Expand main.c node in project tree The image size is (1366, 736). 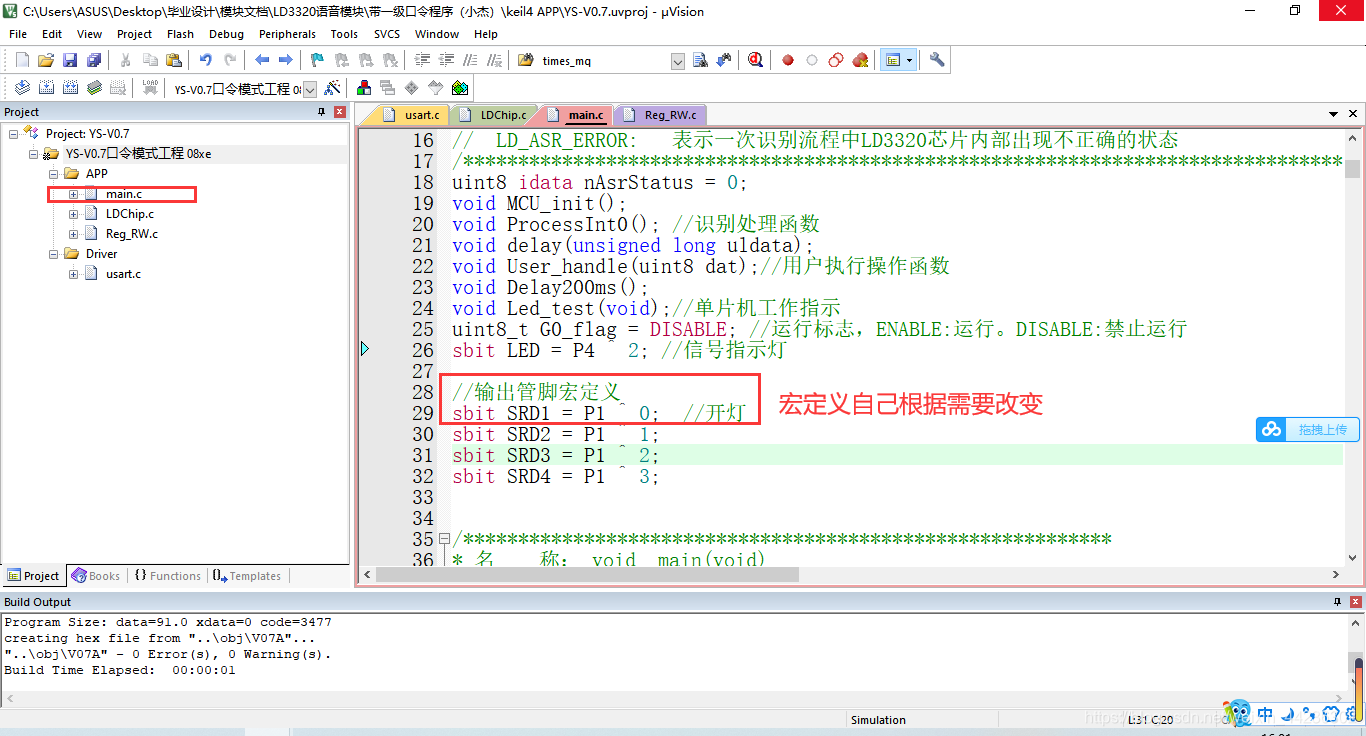pyautogui.click(x=74, y=194)
